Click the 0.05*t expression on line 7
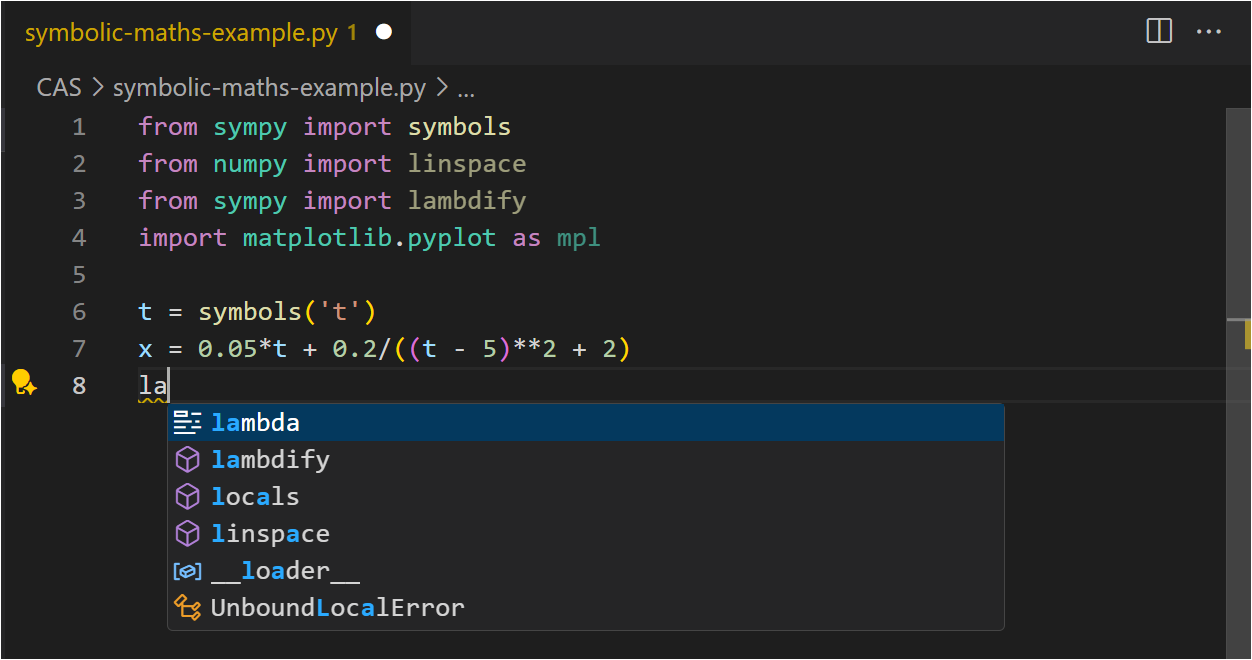1252x660 pixels. tap(242, 349)
